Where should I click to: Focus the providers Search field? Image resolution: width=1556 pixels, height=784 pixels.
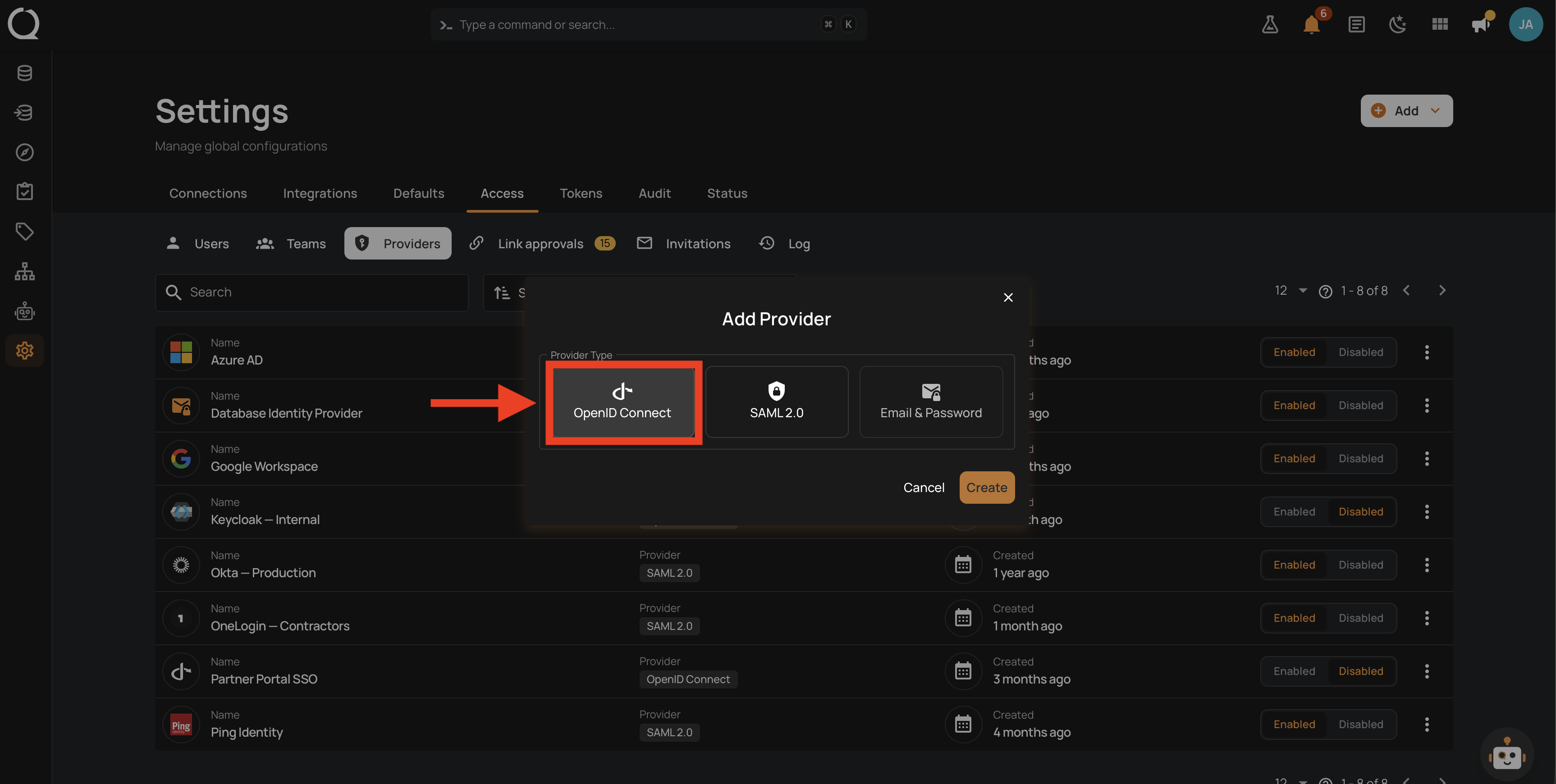[x=311, y=292]
